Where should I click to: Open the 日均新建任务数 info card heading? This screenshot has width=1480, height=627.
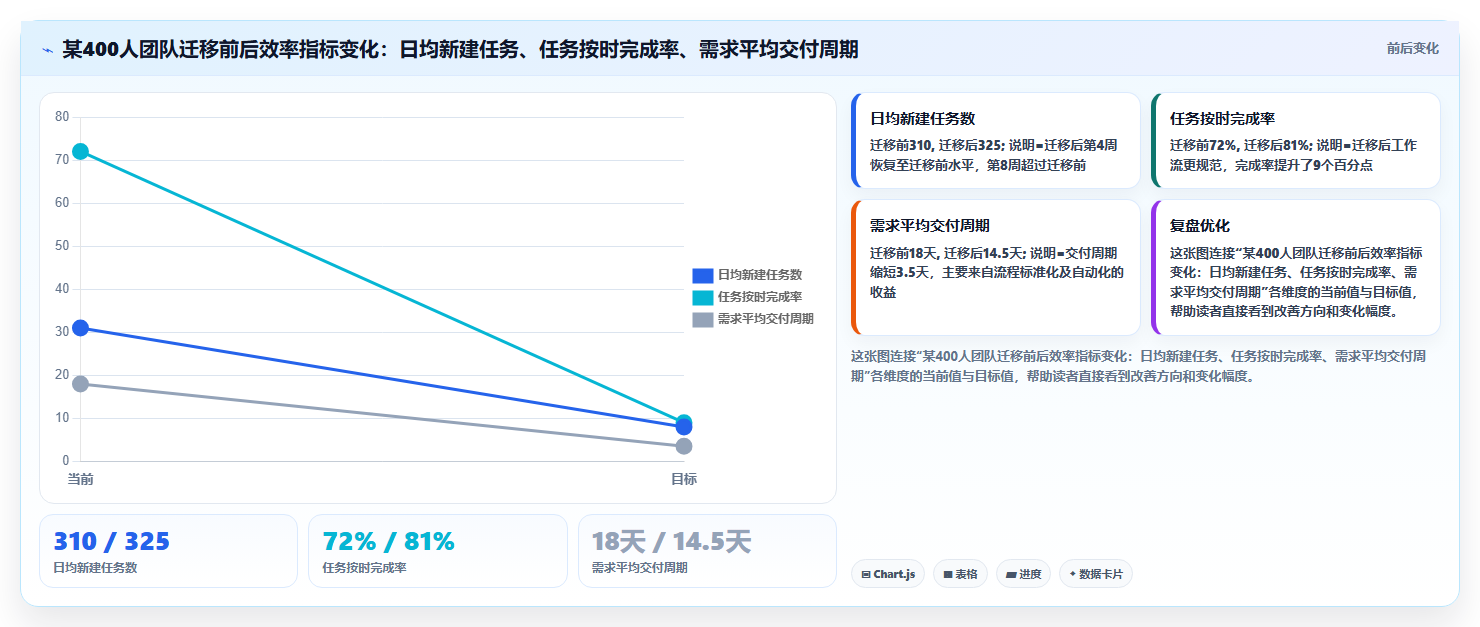[922, 119]
